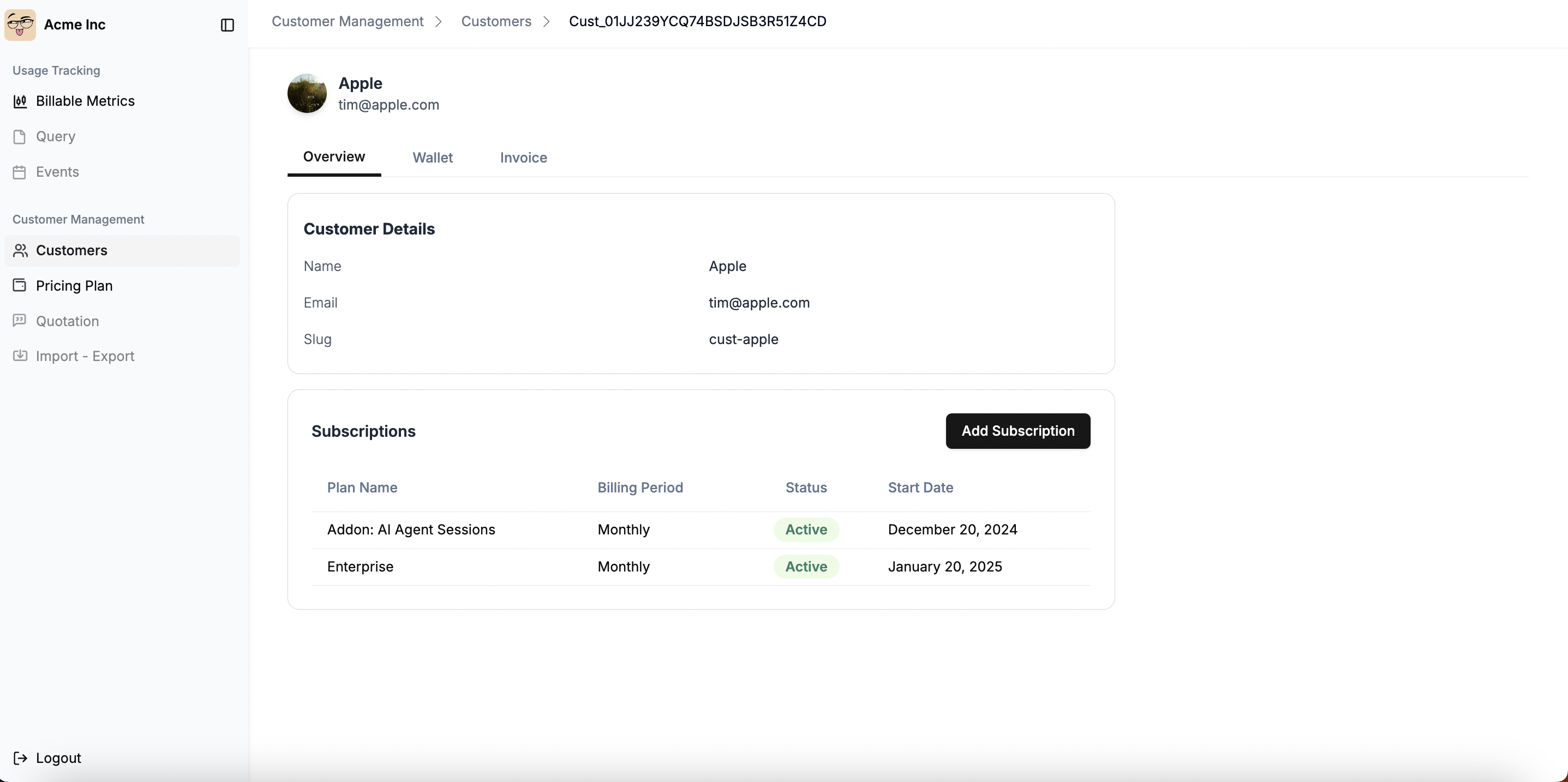The image size is (1568, 782).
Task: Expand the breadcrumb chevron after Customer Management
Action: 439,21
